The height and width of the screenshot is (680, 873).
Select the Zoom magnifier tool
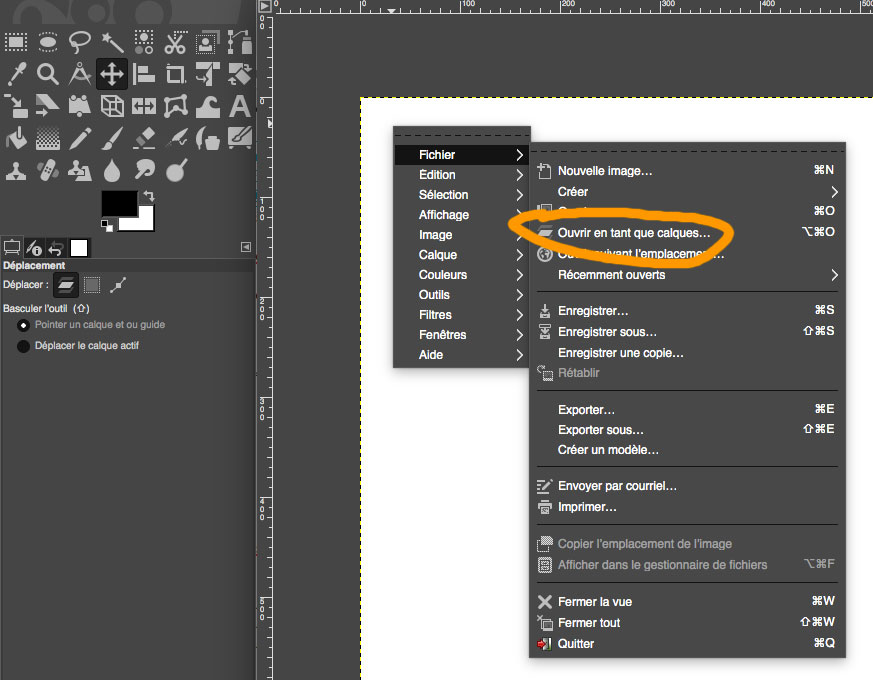[x=48, y=74]
